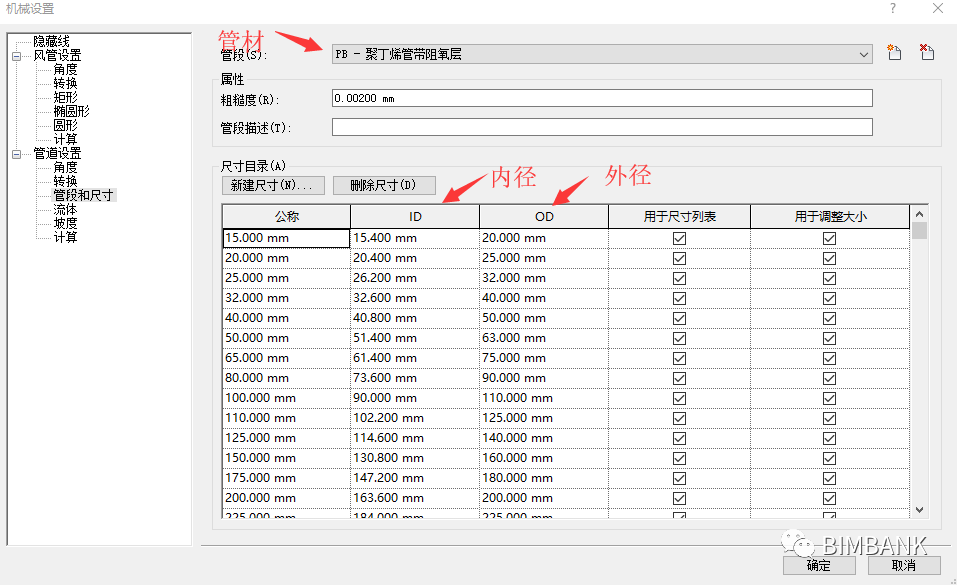Click the ID column header
Screen dimensions: 957x585
point(415,216)
